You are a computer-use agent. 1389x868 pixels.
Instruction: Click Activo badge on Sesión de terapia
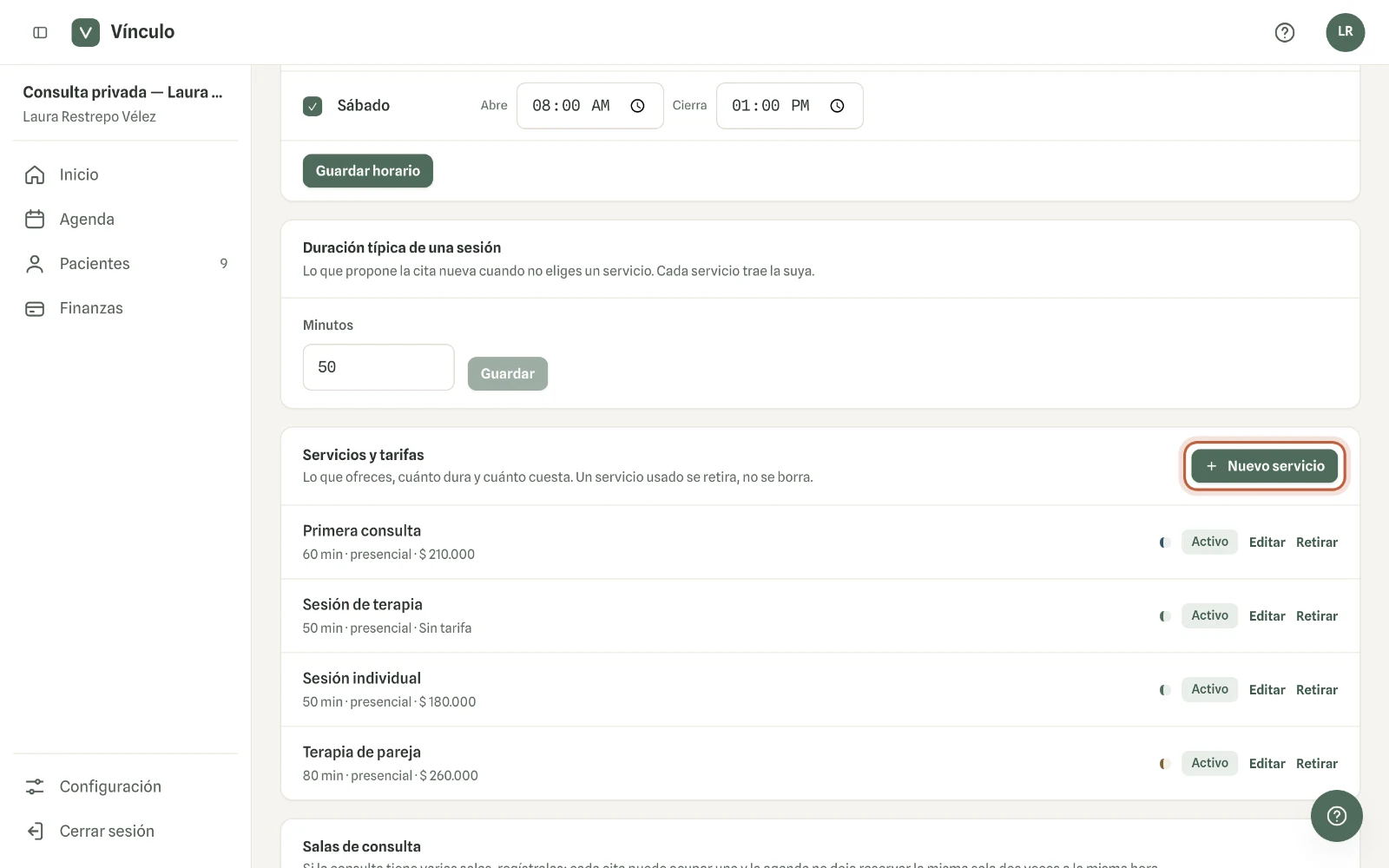1209,615
